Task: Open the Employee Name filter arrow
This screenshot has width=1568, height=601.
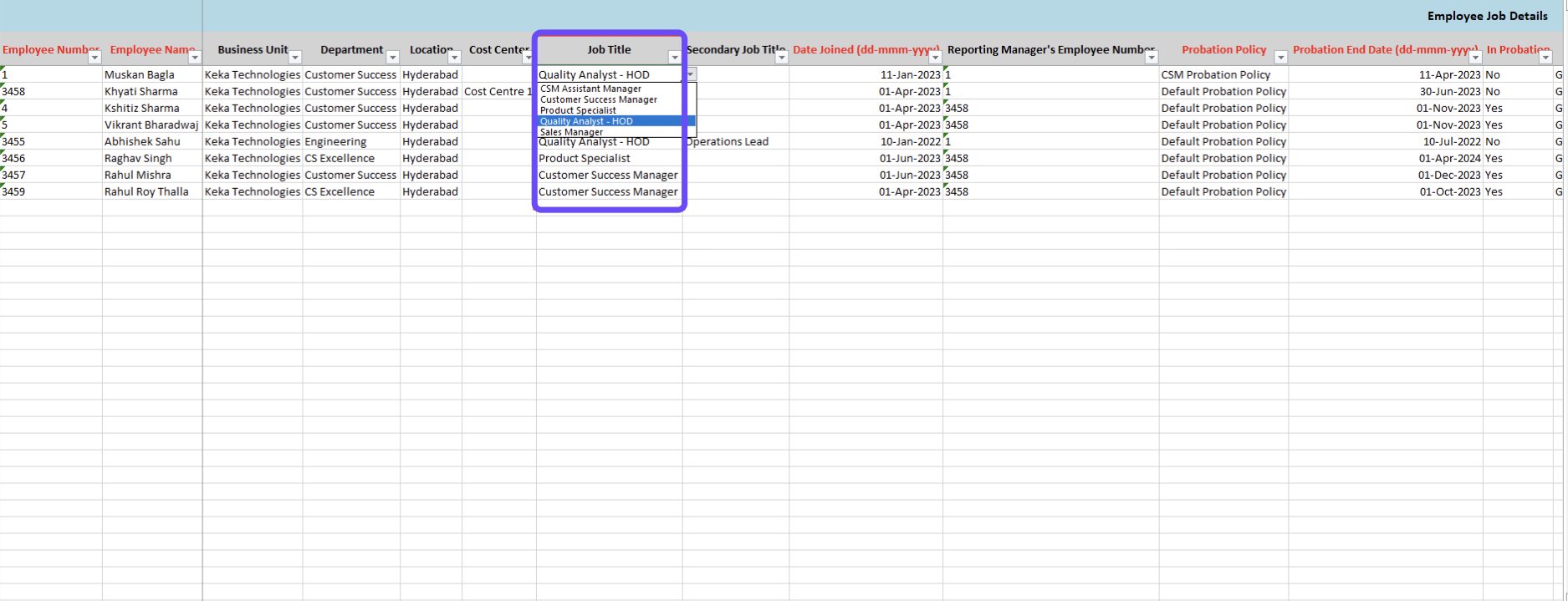Action: tap(195, 58)
